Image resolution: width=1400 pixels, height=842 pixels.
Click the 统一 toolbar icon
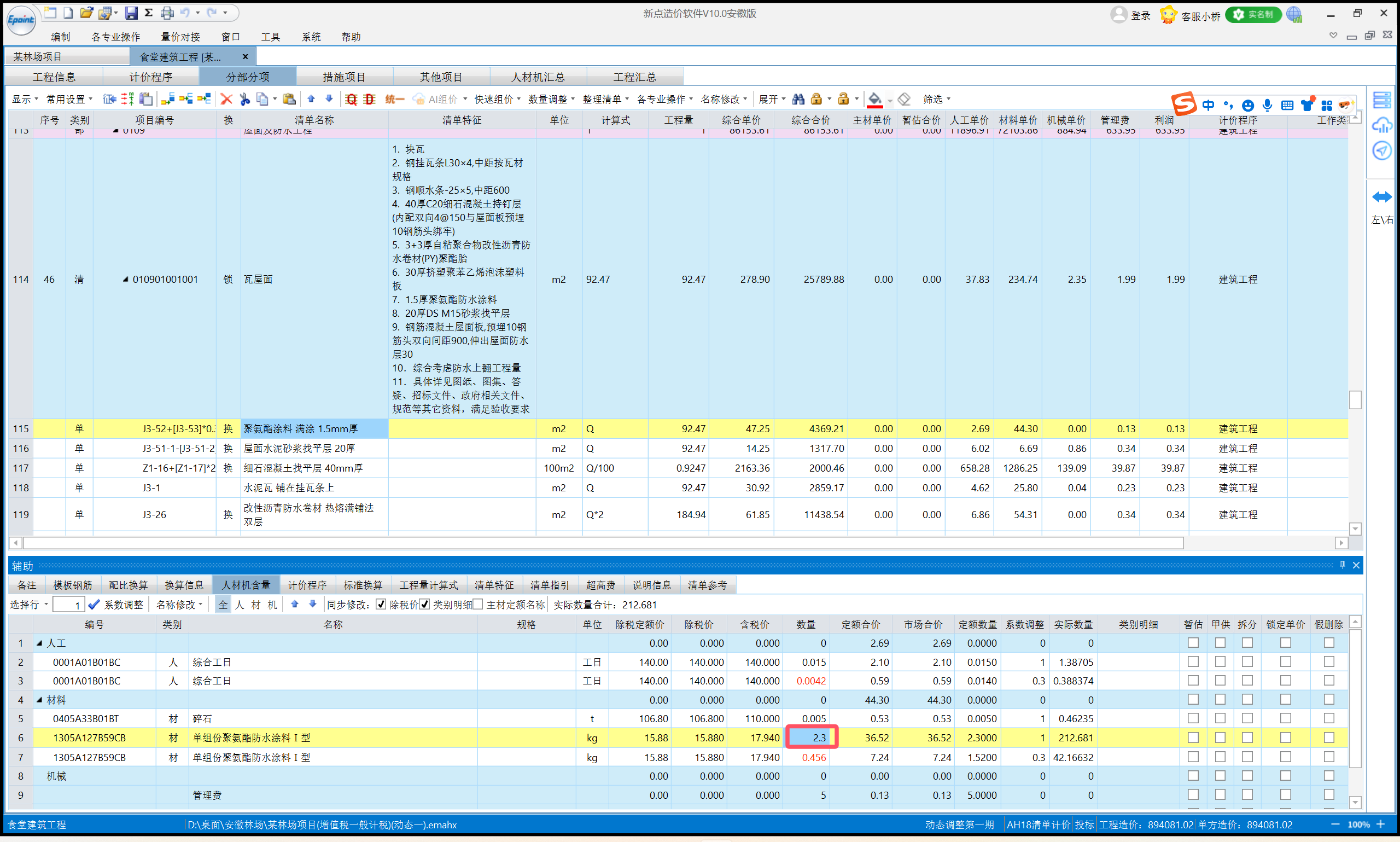(394, 98)
